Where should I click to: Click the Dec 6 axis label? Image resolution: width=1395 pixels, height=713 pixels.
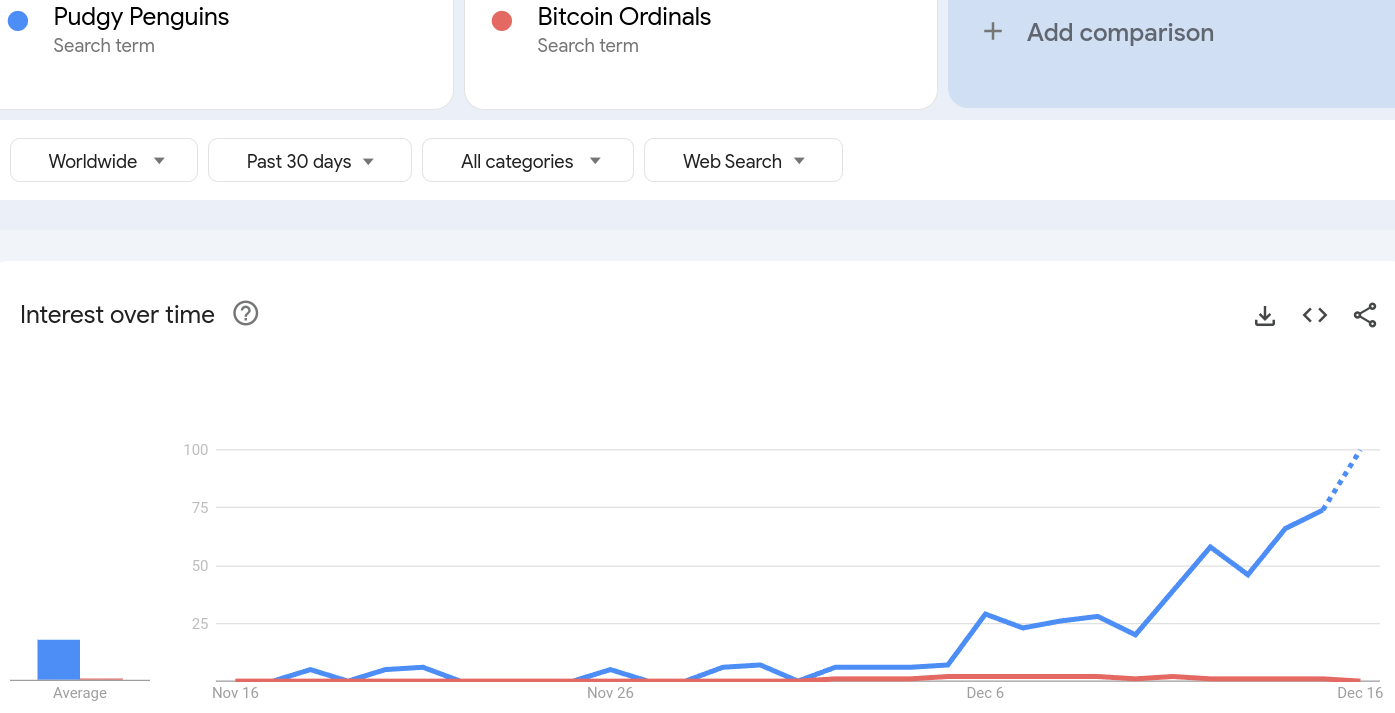click(985, 693)
